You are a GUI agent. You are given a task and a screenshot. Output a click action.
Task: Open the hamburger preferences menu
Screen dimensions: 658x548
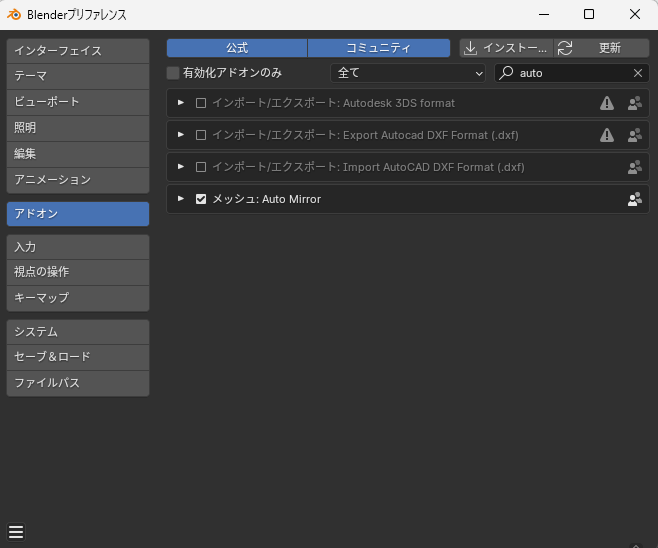pyautogui.click(x=16, y=532)
